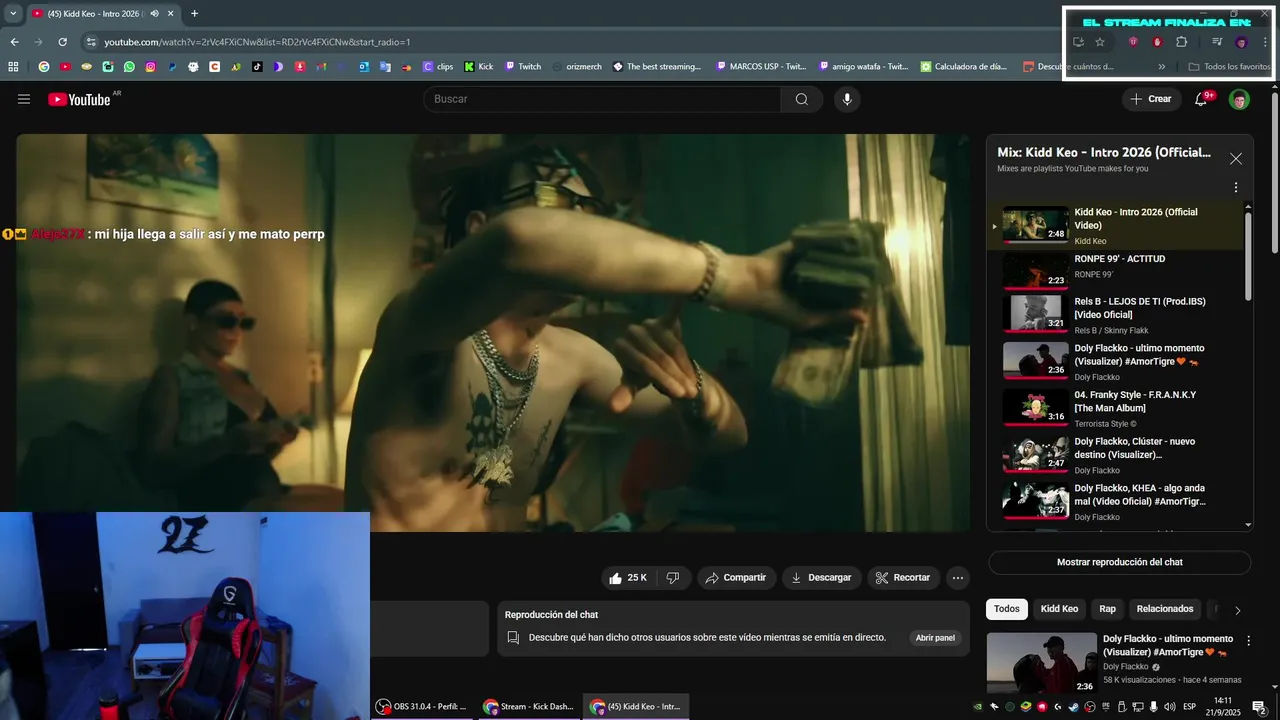Image resolution: width=1280 pixels, height=720 pixels.
Task: Install app icon in address bar
Action: coord(1078,42)
